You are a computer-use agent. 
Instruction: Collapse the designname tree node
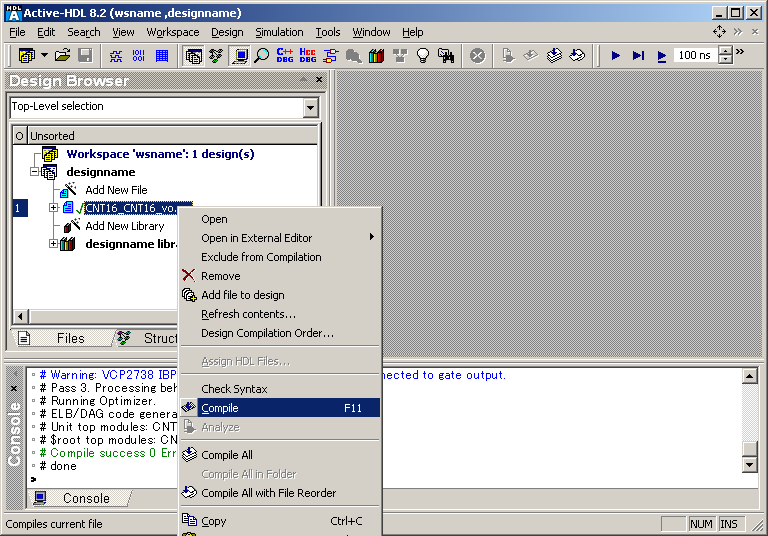34,171
